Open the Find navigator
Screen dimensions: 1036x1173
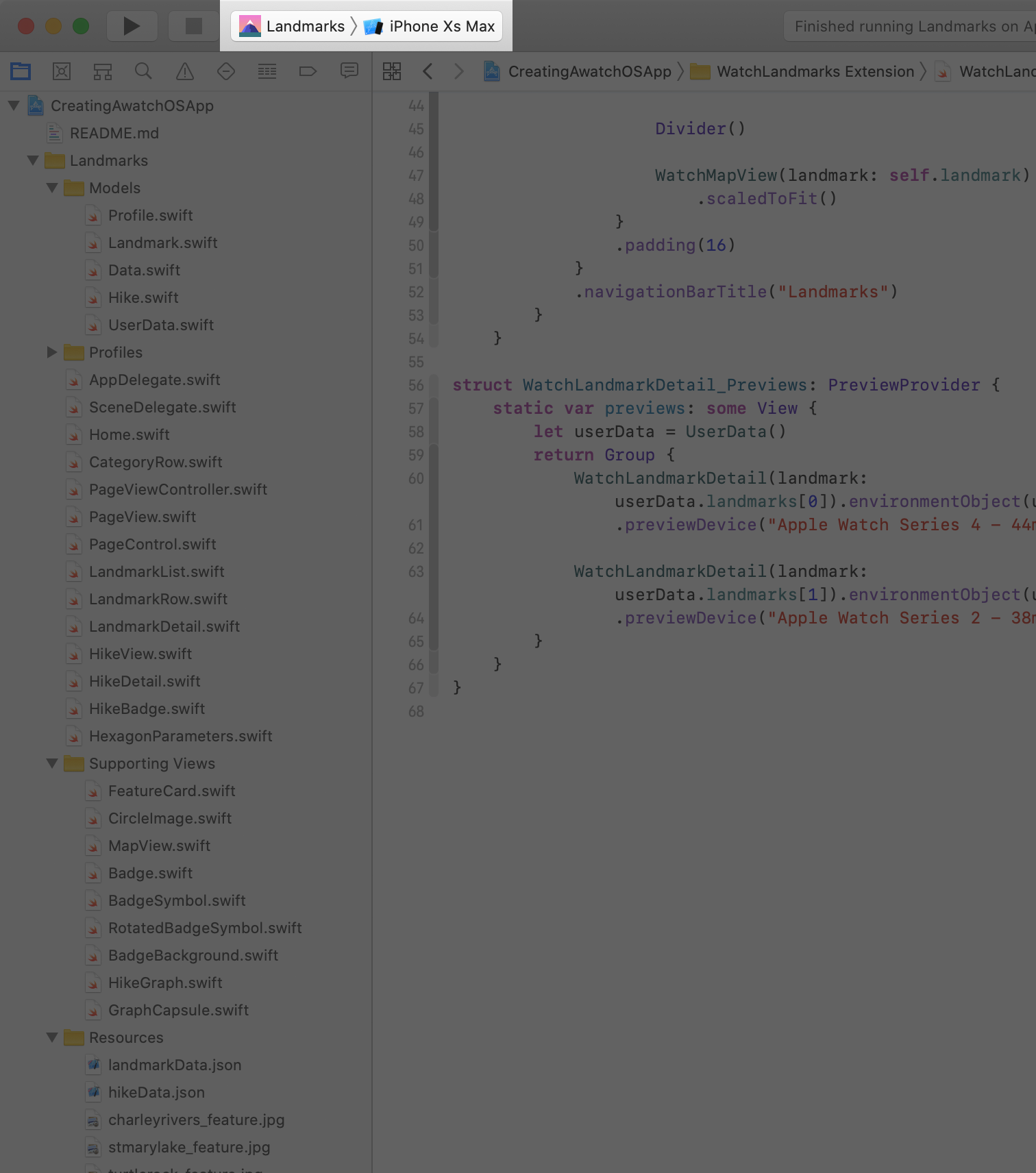(143, 71)
